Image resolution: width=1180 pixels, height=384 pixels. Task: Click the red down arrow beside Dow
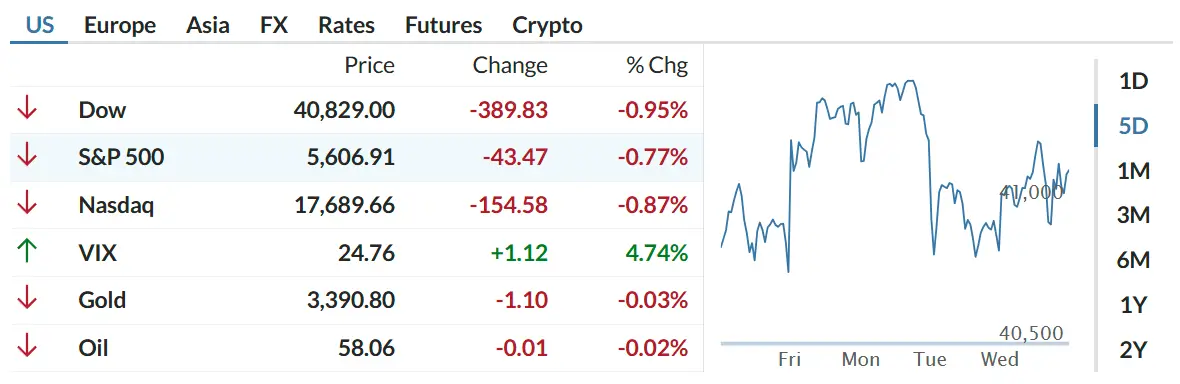[x=27, y=110]
